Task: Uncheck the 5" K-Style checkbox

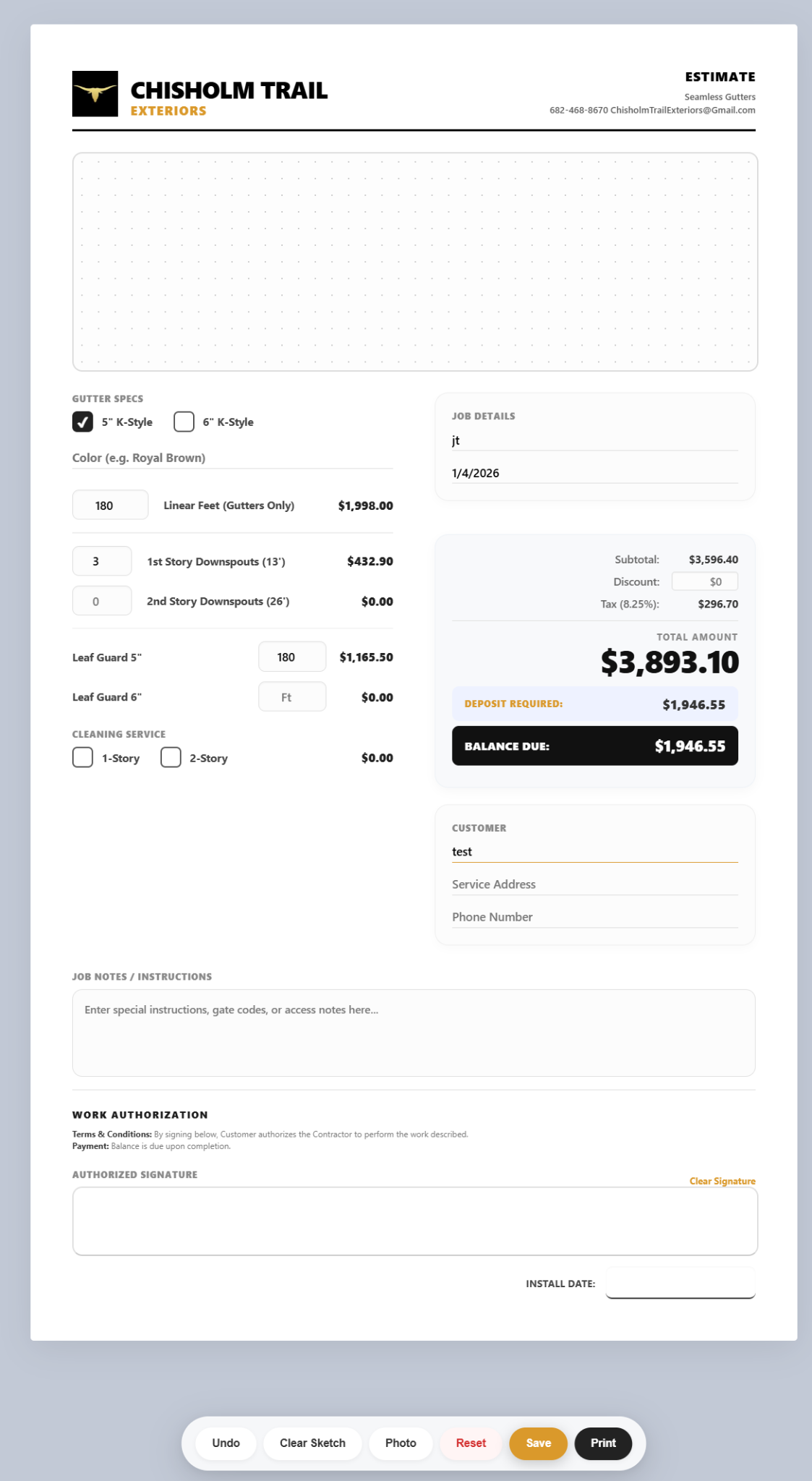Action: [x=82, y=419]
